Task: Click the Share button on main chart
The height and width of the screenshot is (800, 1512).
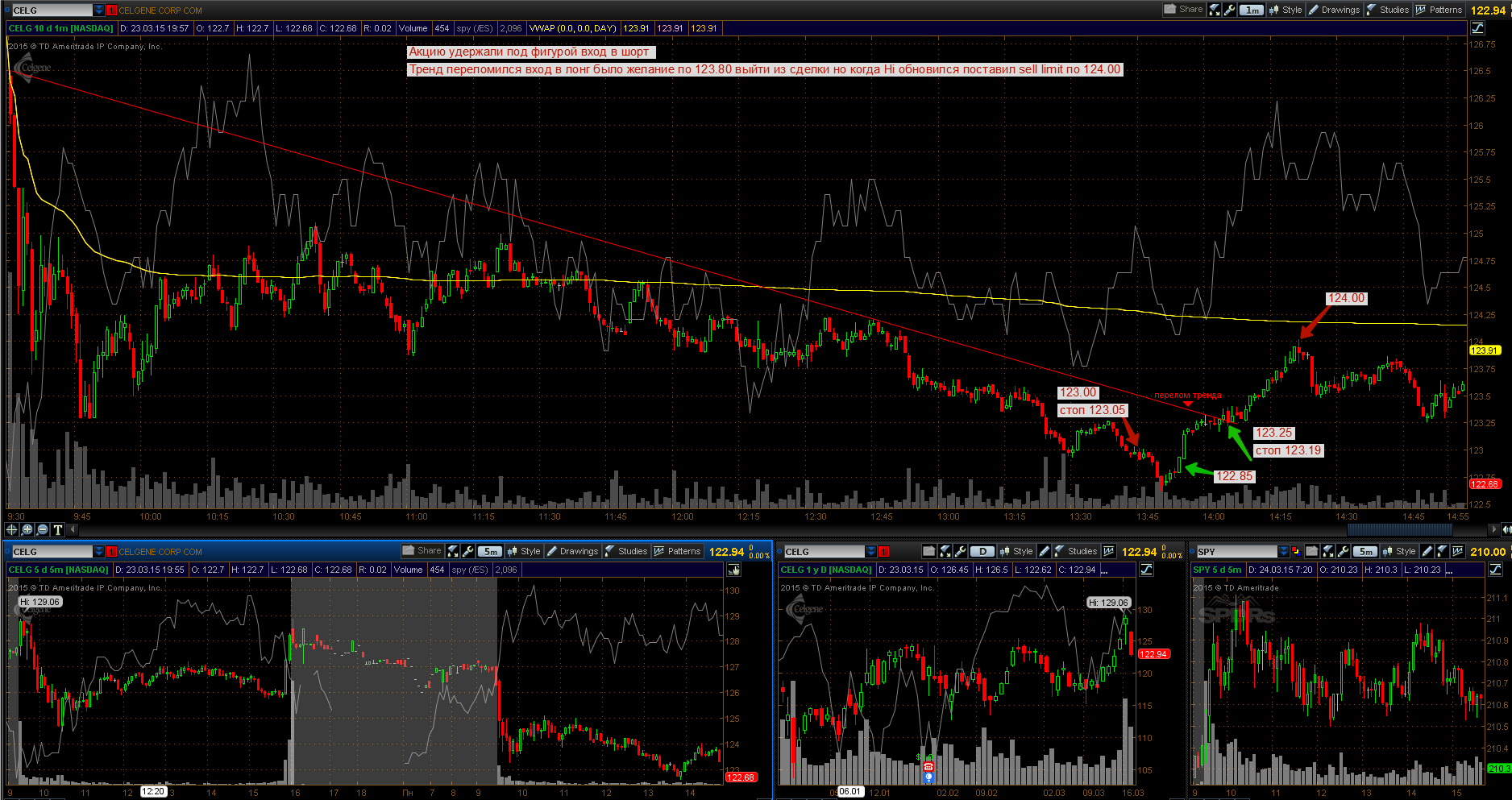Action: pyautogui.click(x=1184, y=10)
